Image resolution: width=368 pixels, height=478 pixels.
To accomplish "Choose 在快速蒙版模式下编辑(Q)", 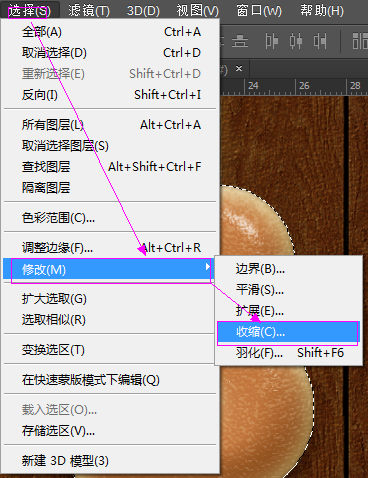I will (x=111, y=380).
